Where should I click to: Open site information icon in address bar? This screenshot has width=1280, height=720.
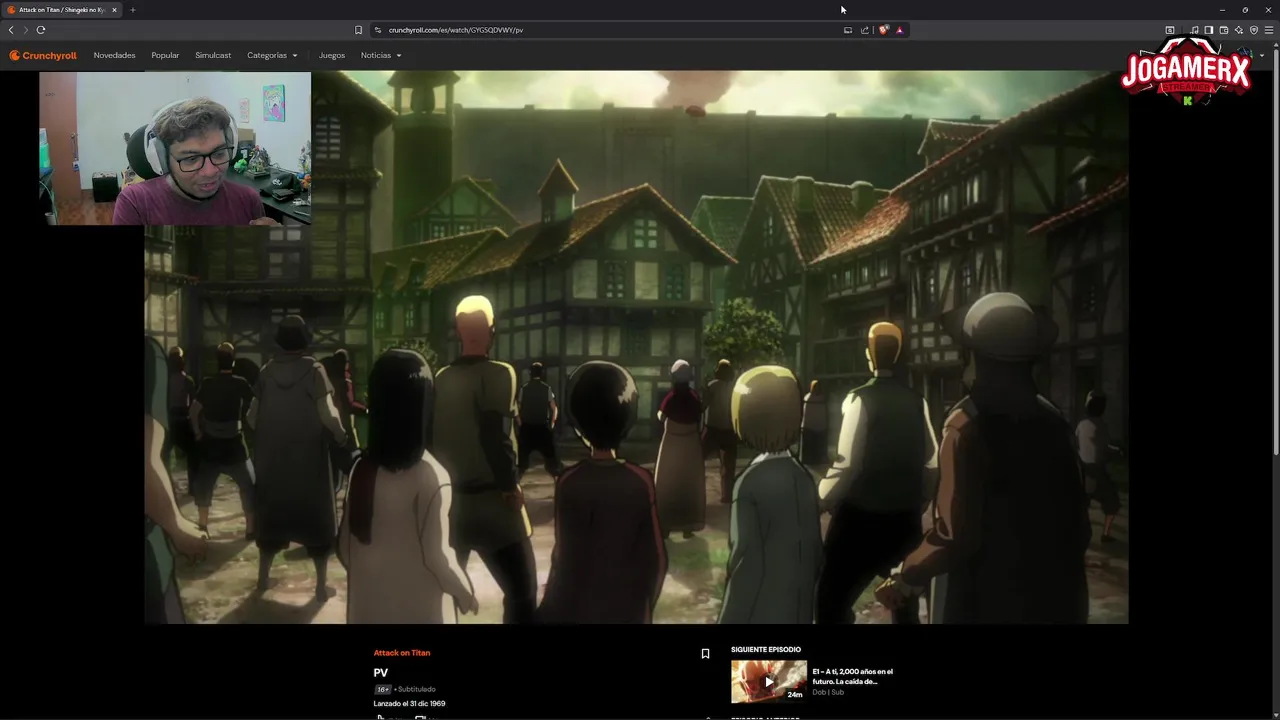click(x=377, y=30)
